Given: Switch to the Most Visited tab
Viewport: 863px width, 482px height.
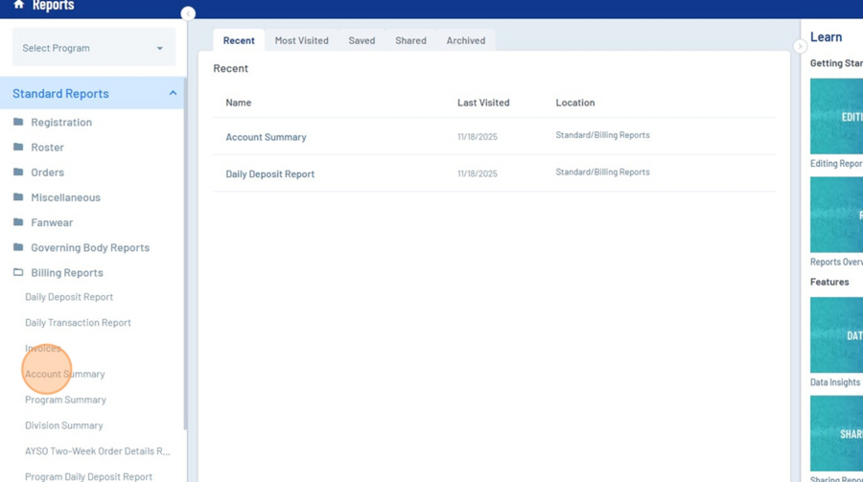Looking at the screenshot, I should point(301,41).
